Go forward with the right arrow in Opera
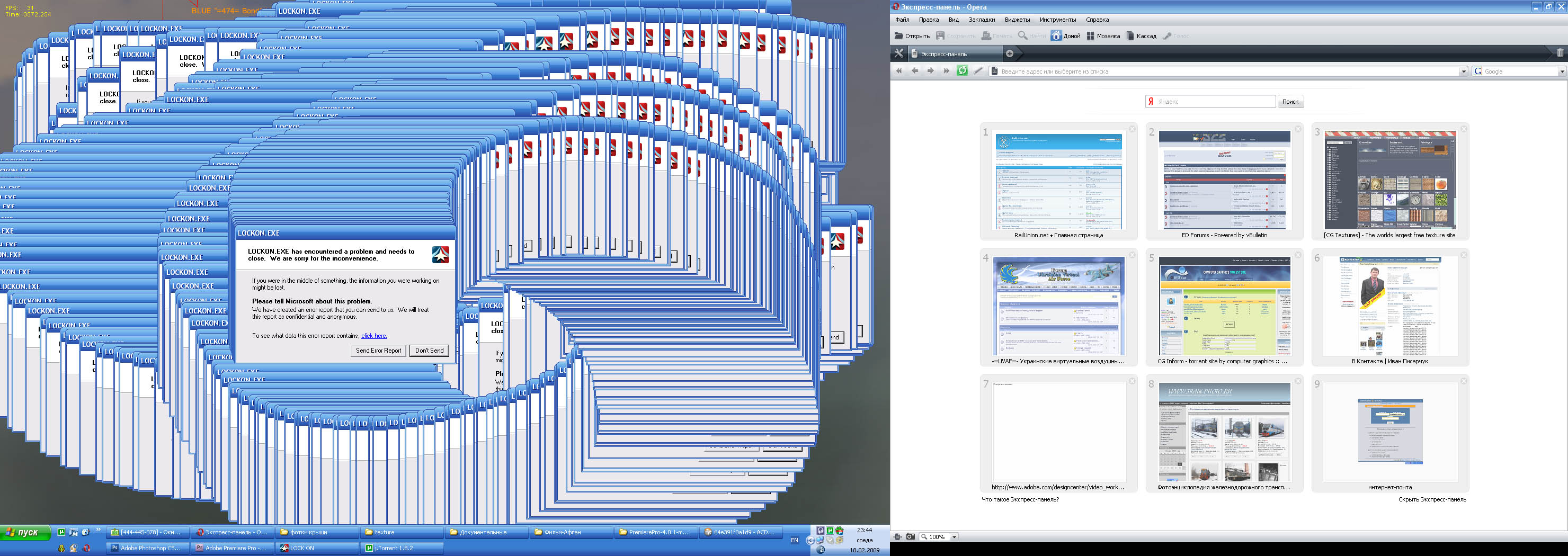Image resolution: width=1568 pixels, height=556 pixels. click(x=930, y=71)
